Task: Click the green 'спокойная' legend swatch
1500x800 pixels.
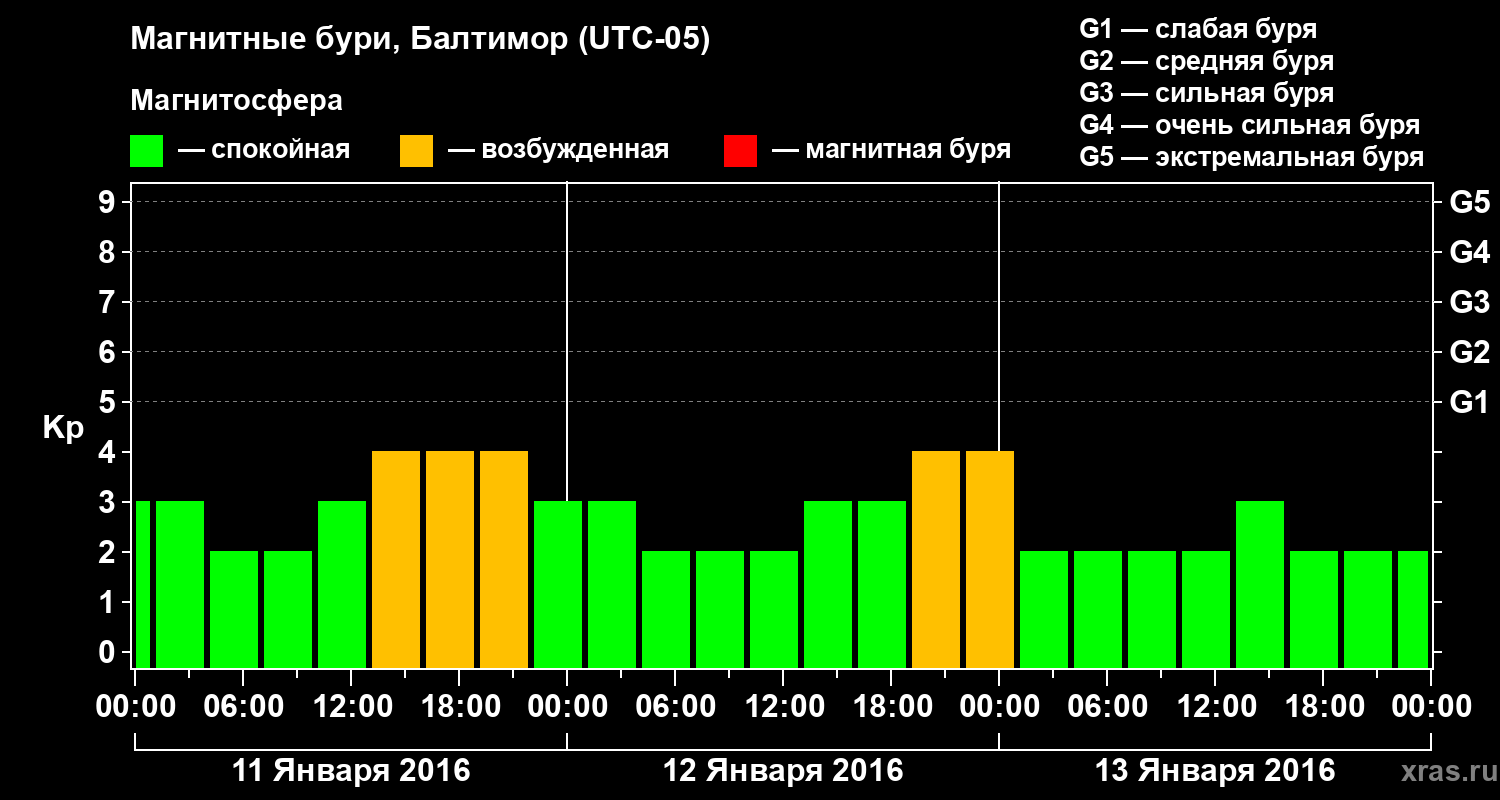Action: point(147,151)
